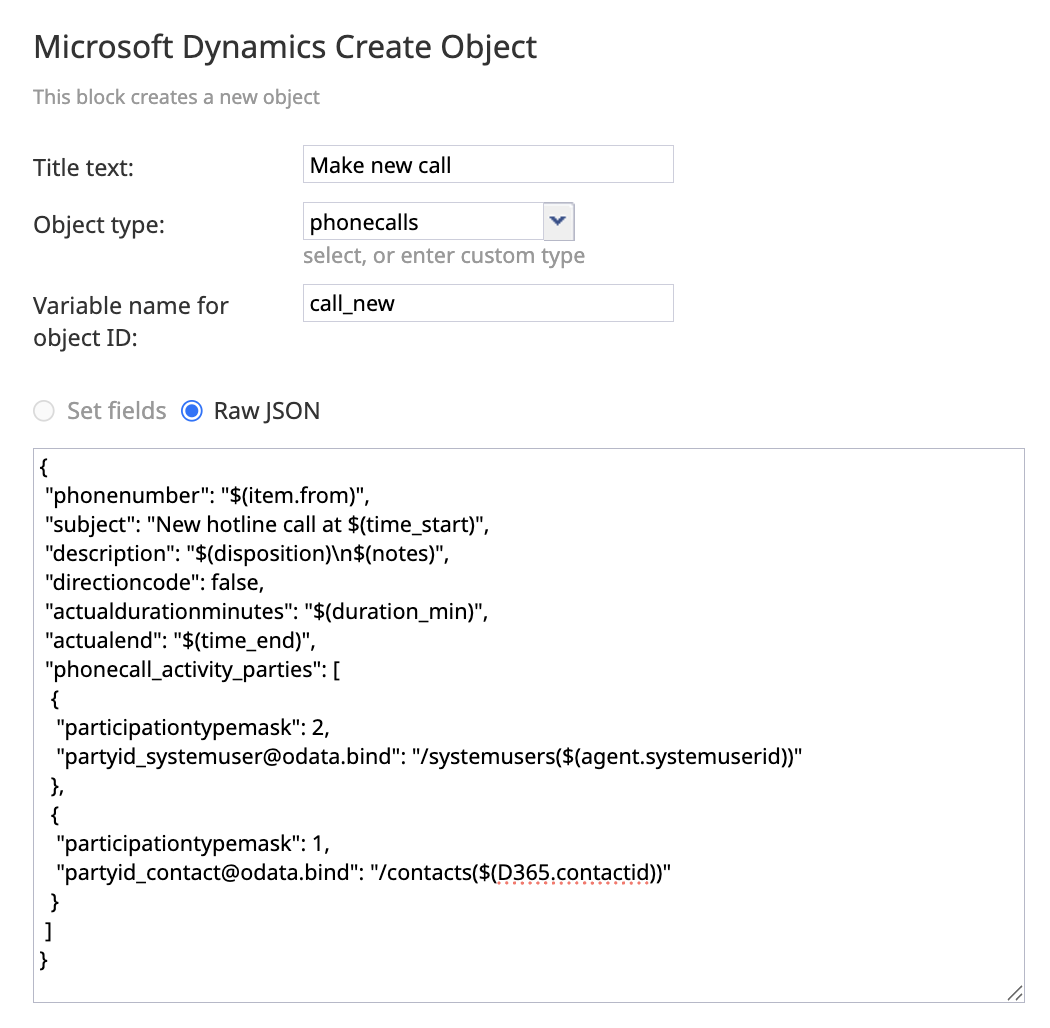The height and width of the screenshot is (1028, 1050).
Task: Click the call_new variable name field
Action: click(x=487, y=302)
